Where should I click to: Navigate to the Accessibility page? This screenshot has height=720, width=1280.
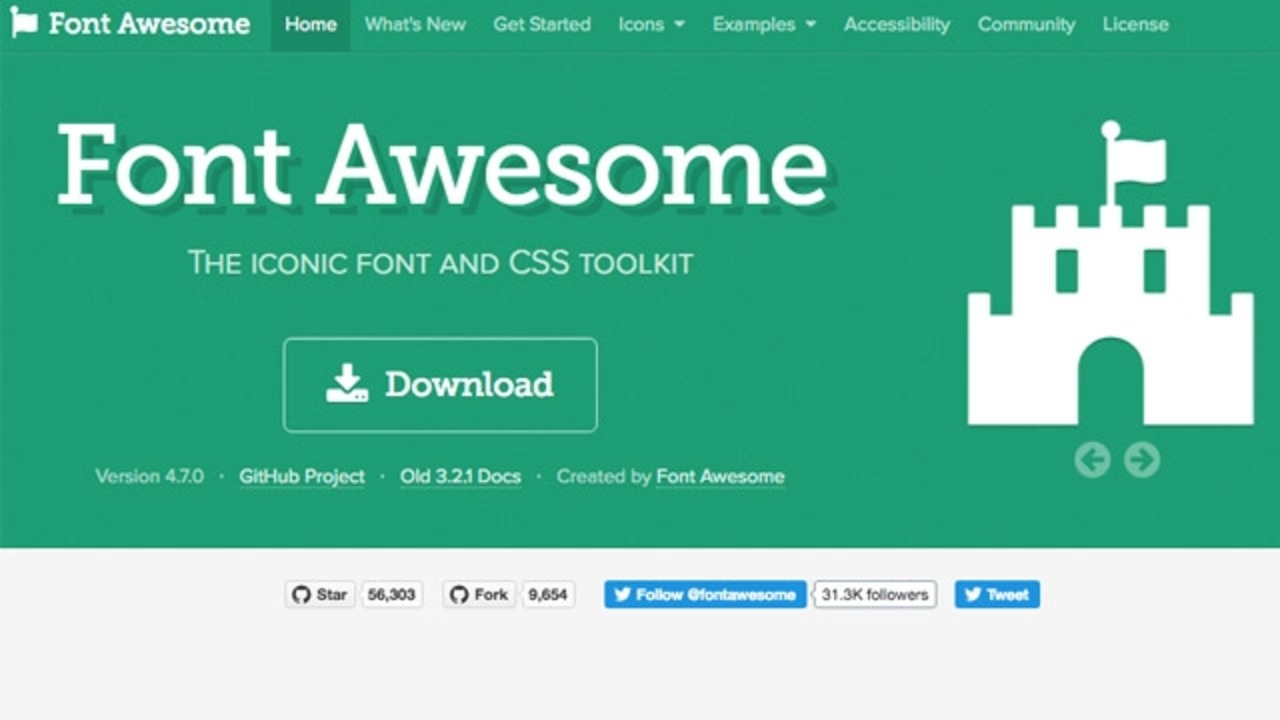click(897, 24)
